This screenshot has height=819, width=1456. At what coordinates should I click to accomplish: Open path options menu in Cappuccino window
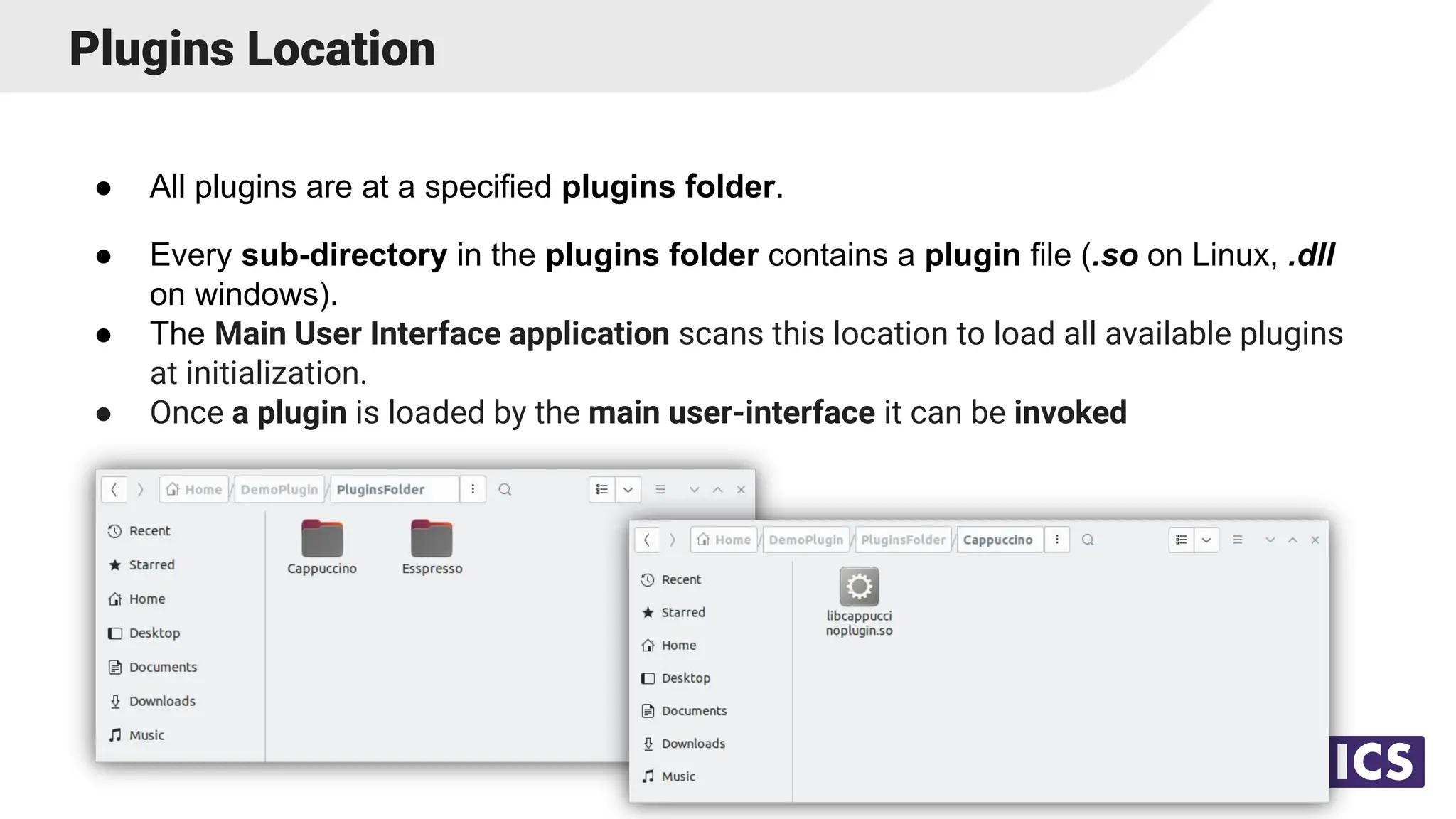point(1057,540)
